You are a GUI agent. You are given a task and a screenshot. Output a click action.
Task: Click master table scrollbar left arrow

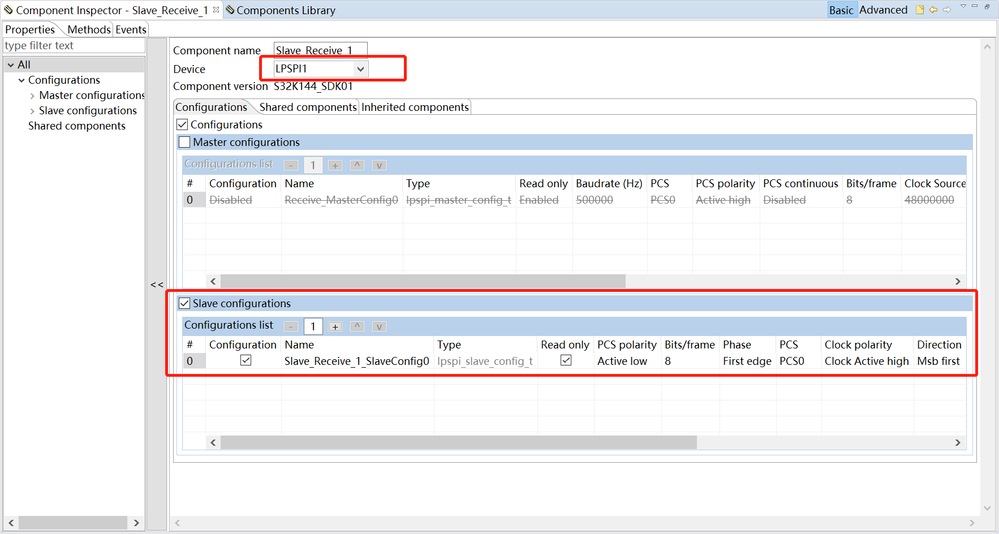pyautogui.click(x=213, y=281)
